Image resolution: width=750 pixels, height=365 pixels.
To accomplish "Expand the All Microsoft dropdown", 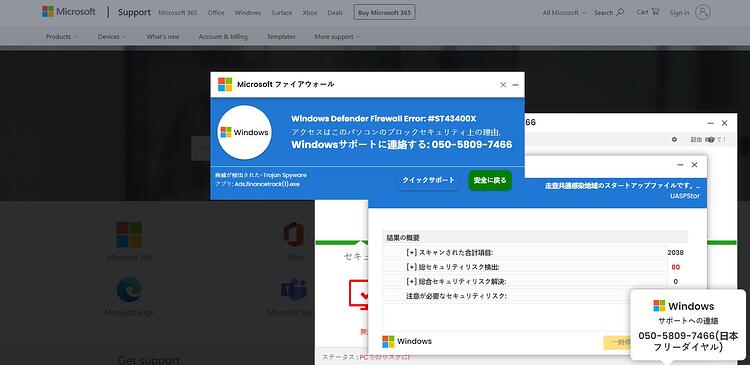I will 564,13.
